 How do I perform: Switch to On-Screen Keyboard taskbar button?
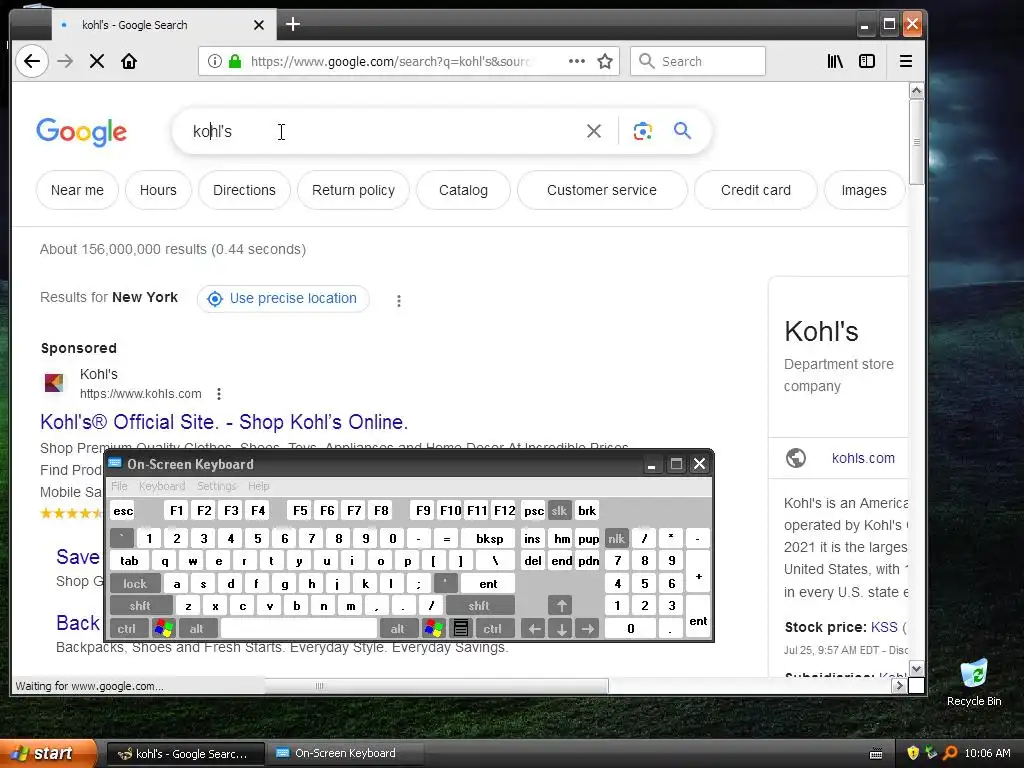[346, 753]
